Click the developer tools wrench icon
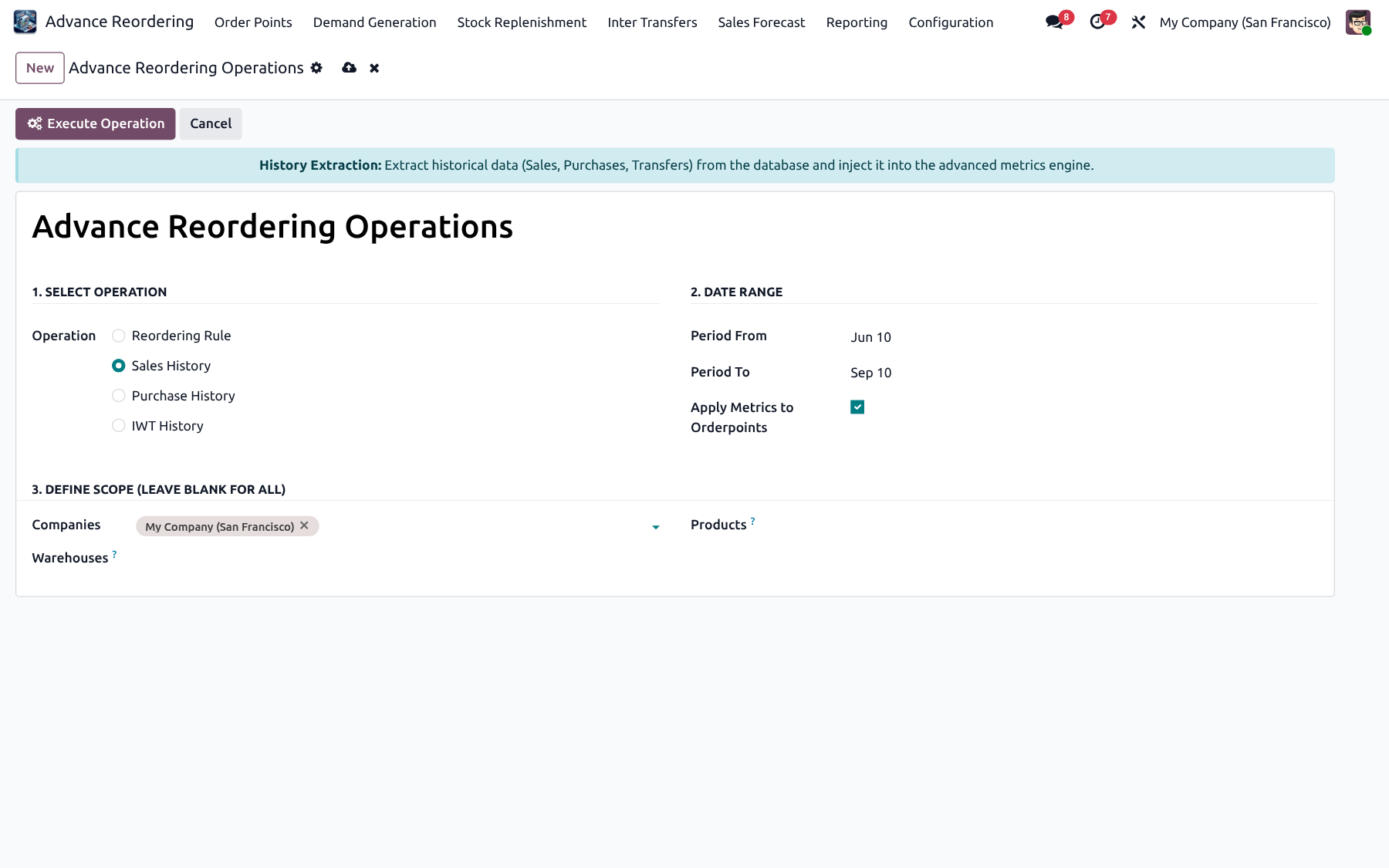1389x868 pixels. tap(1138, 22)
